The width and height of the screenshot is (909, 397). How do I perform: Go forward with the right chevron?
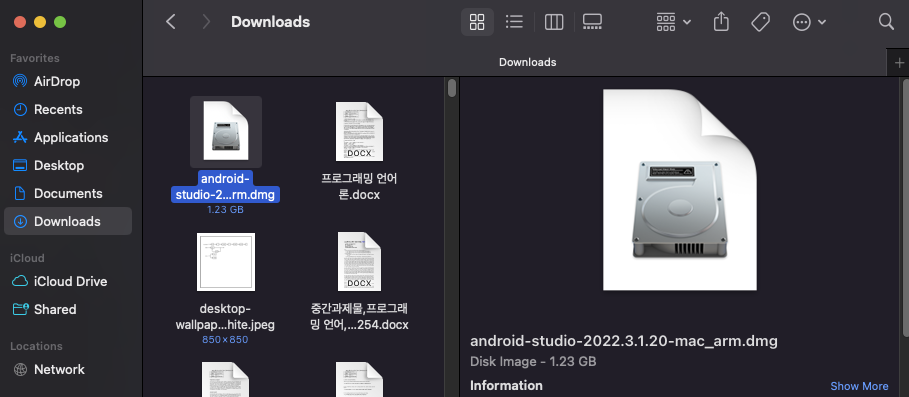(206, 22)
